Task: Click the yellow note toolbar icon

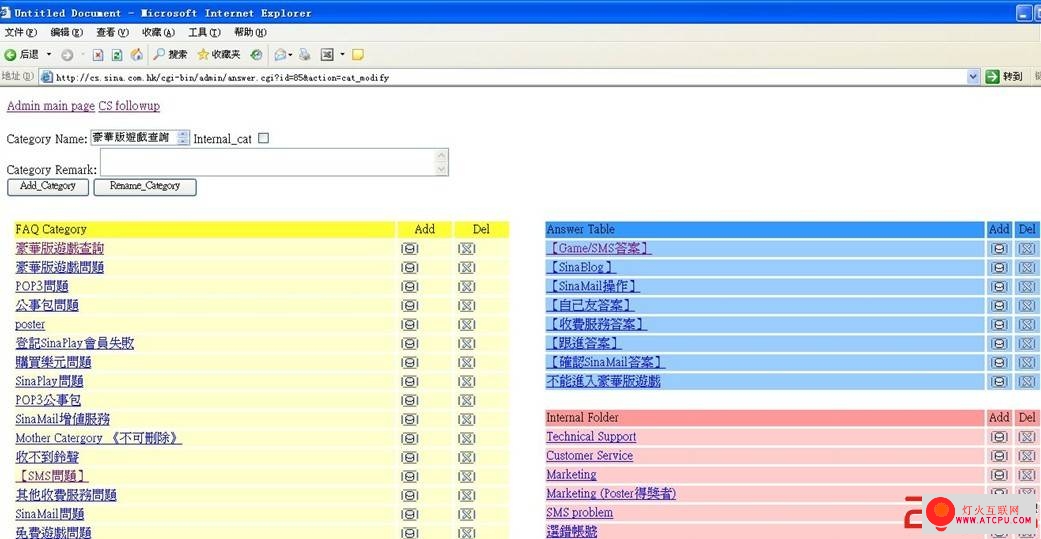Action: [x=358, y=54]
